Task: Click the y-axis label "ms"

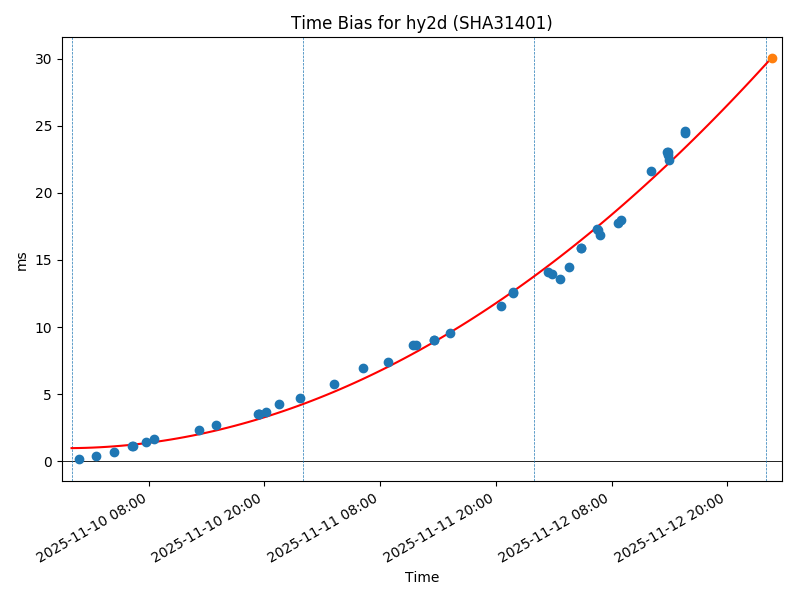Action: (x=21, y=260)
